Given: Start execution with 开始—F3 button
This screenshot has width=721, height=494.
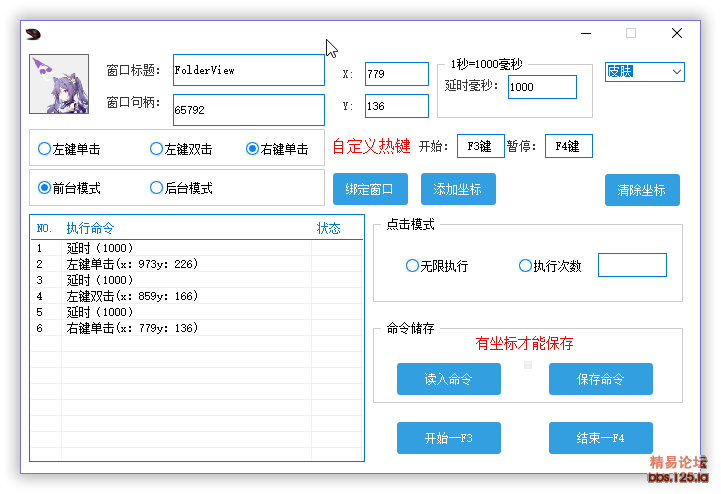Looking at the screenshot, I should (448, 438).
